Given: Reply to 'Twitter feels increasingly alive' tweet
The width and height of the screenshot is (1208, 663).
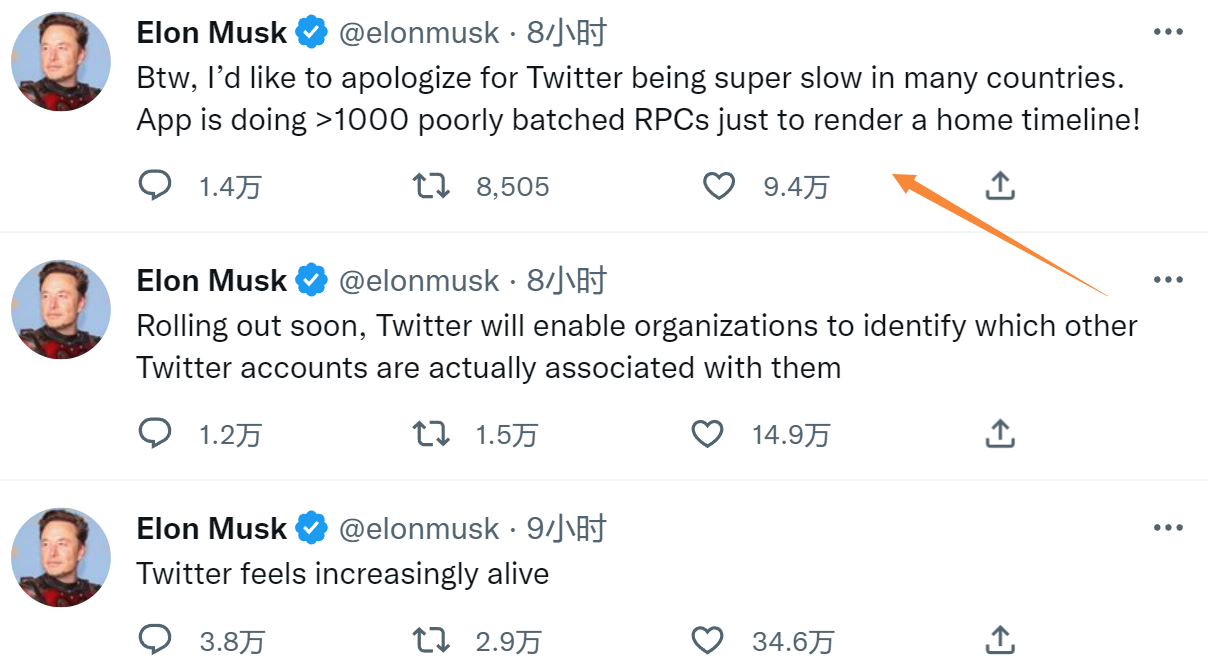Looking at the screenshot, I should [155, 639].
